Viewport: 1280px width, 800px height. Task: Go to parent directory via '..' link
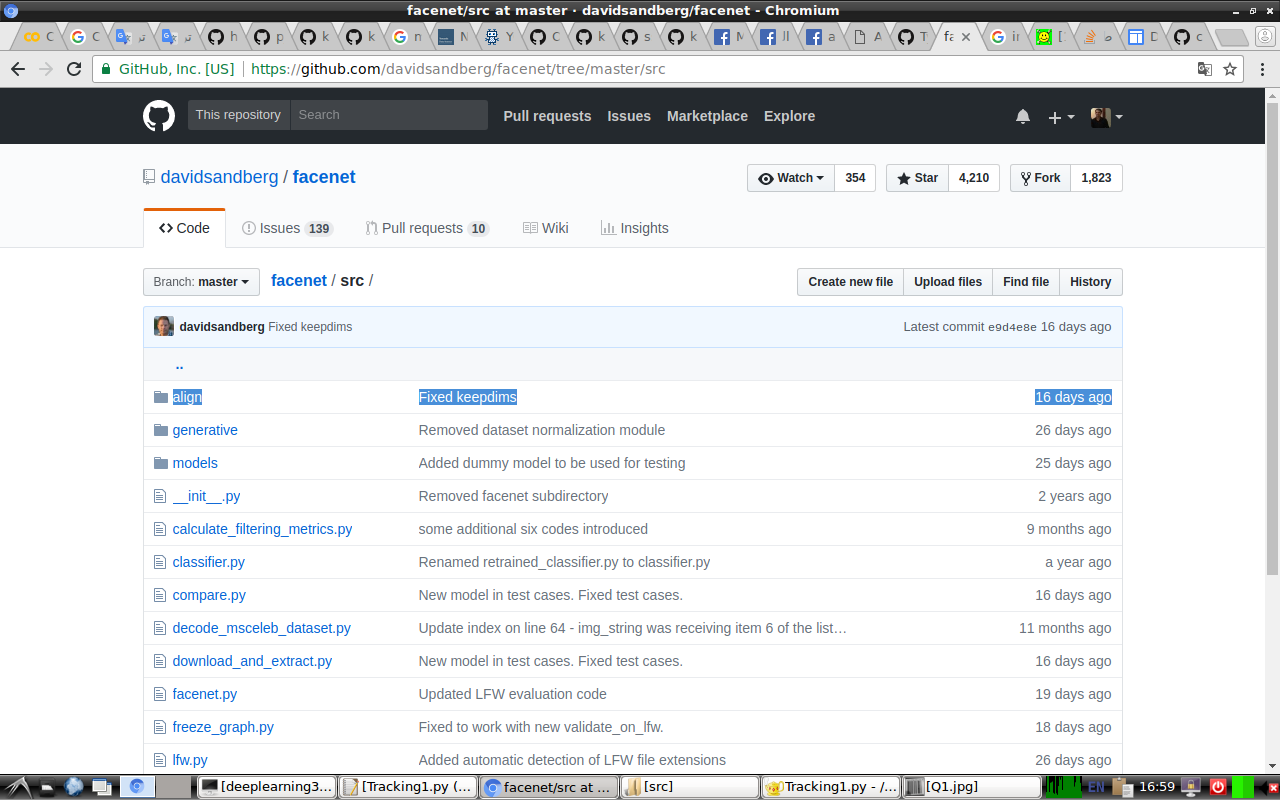point(179,365)
